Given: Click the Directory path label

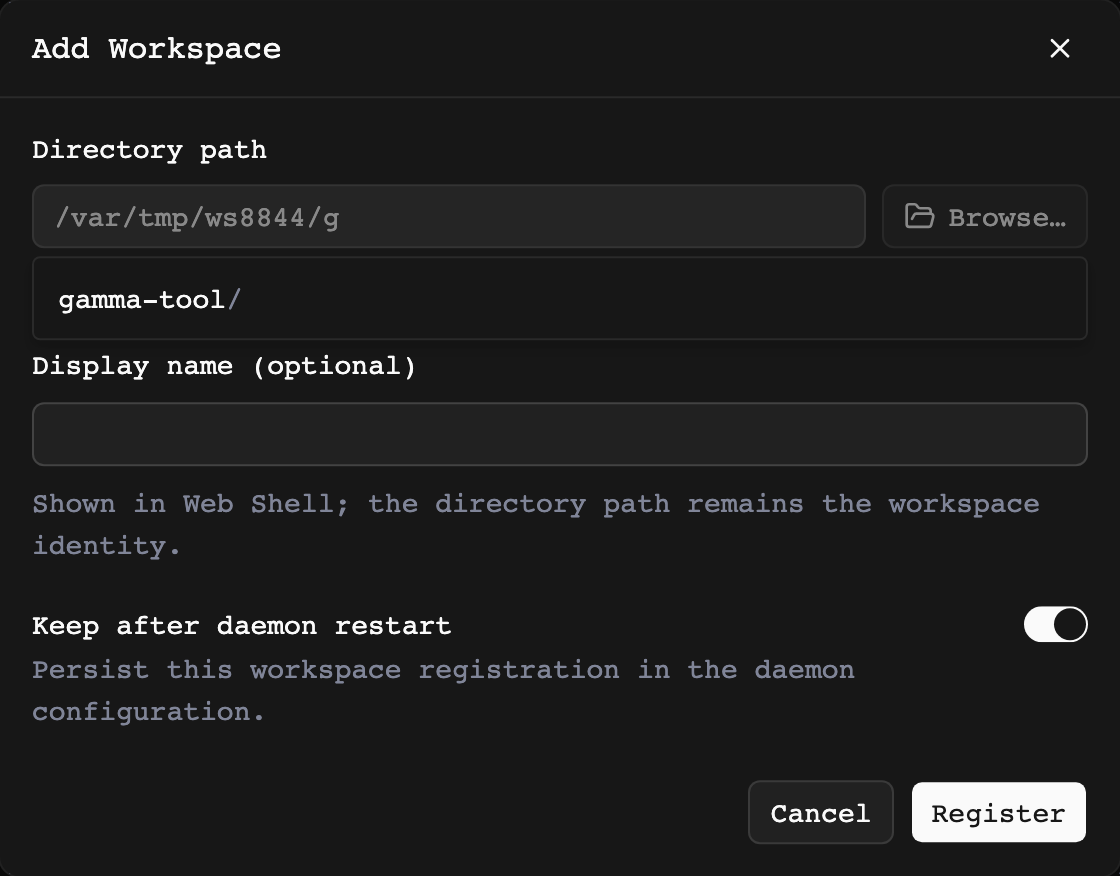Looking at the screenshot, I should pyautogui.click(x=149, y=150).
